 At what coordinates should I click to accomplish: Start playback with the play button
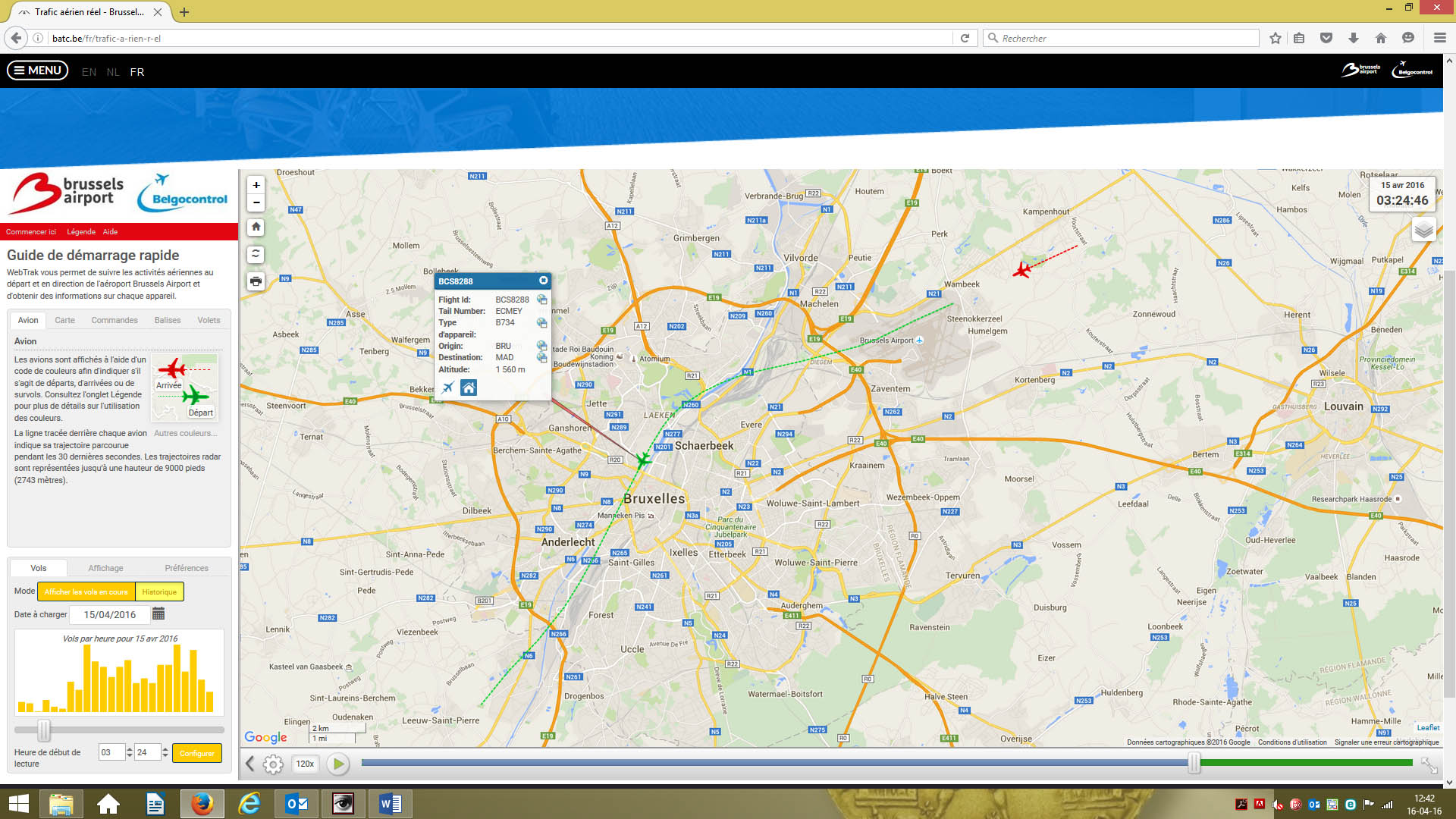tap(338, 764)
